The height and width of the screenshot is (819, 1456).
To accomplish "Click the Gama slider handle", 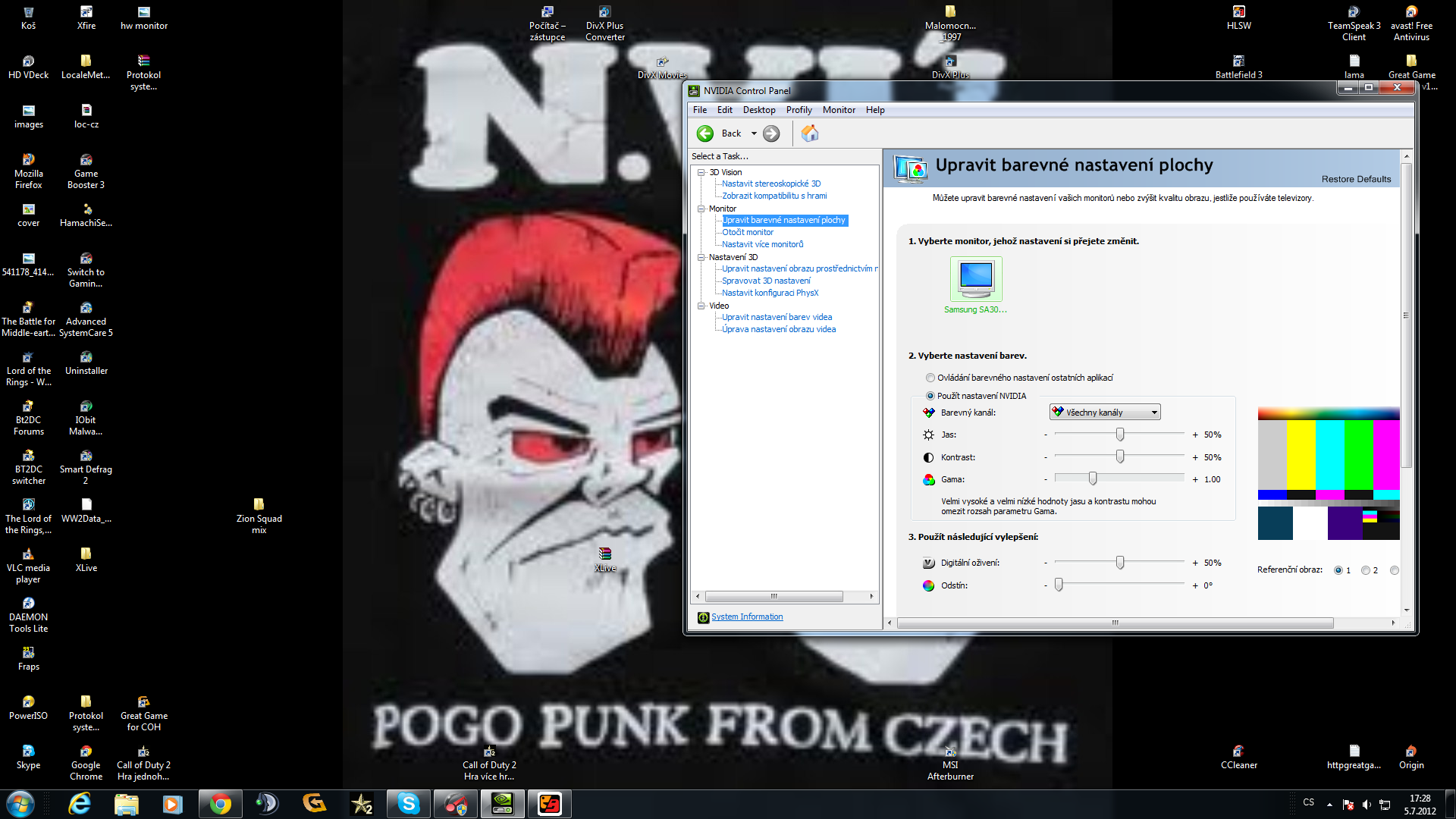I will point(1093,479).
